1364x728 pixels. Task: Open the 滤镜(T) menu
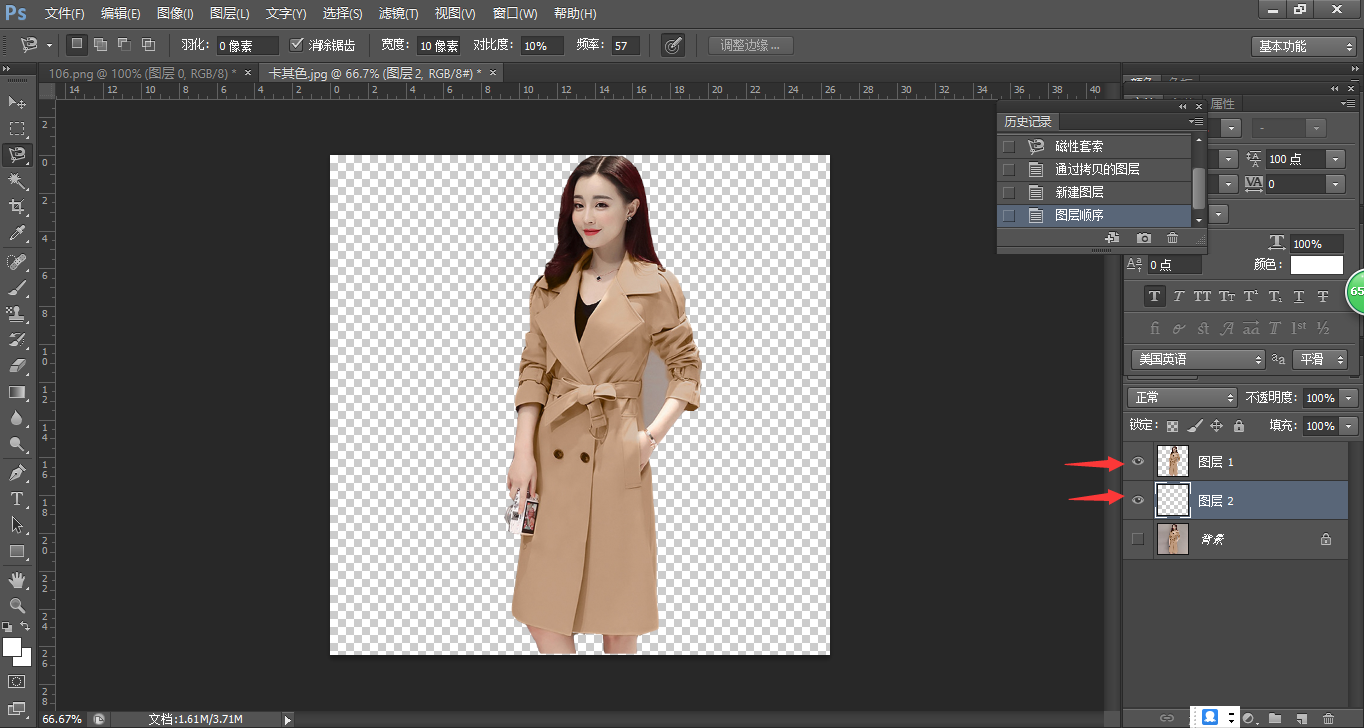click(398, 14)
